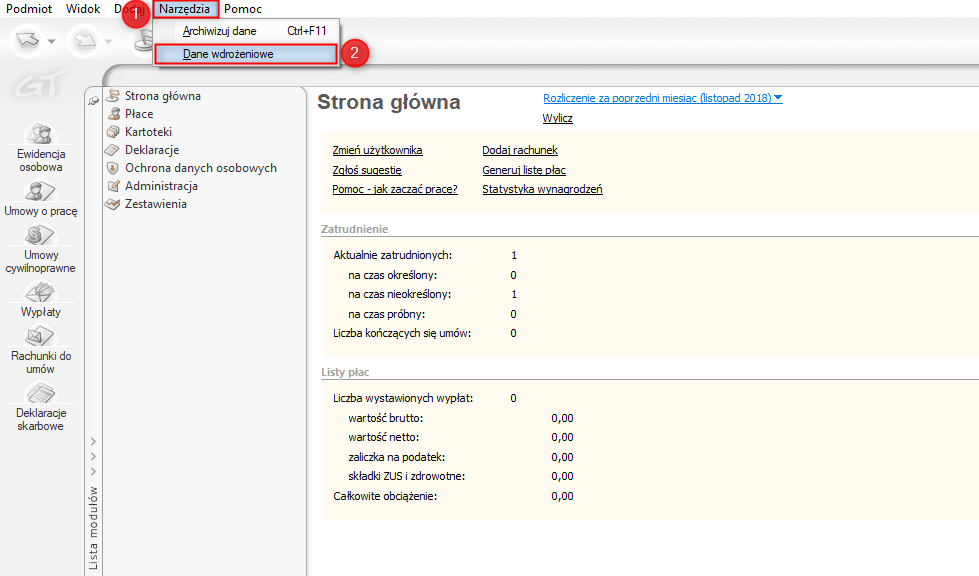Screen dimensions: 979x576
Task: Click Zgłoś sugestię link
Action: click(x=367, y=170)
